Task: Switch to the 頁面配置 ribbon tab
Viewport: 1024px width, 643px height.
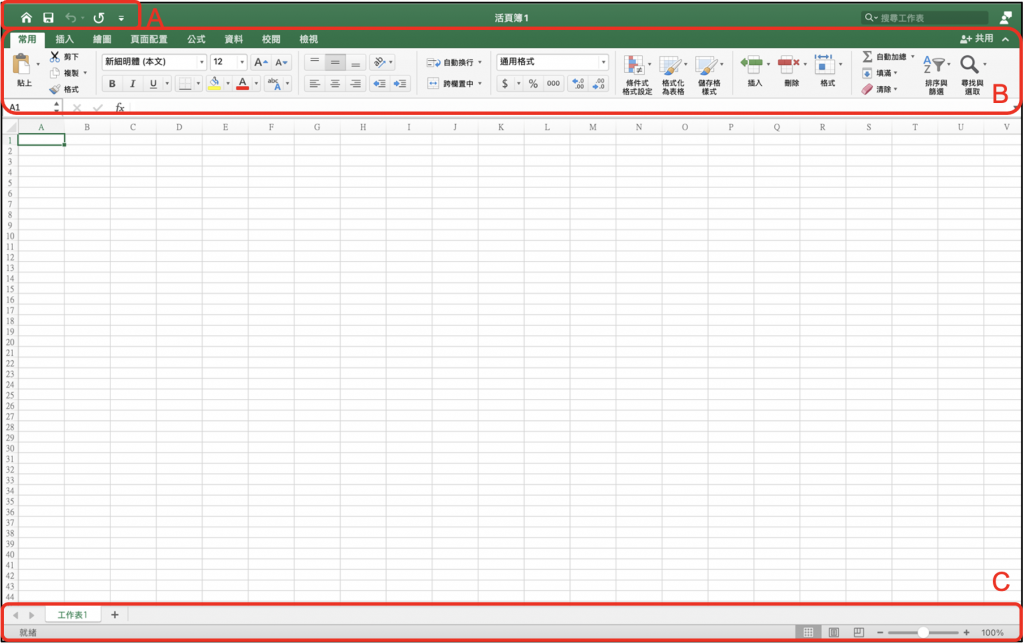Action: click(x=149, y=39)
